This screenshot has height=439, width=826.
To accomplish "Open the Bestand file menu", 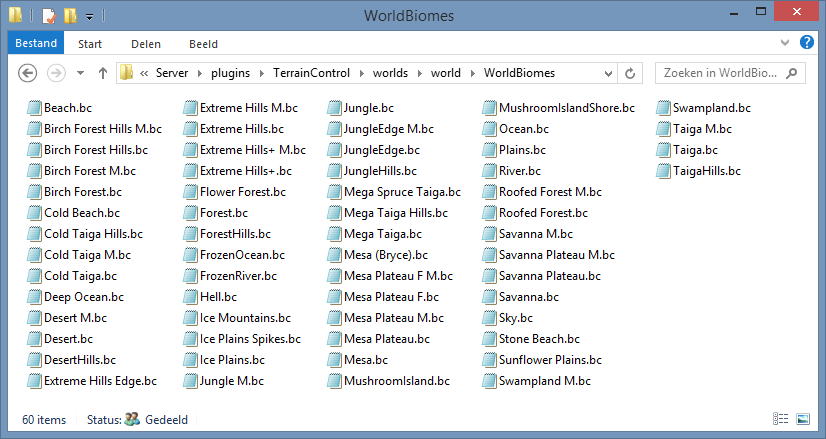I will [x=36, y=43].
